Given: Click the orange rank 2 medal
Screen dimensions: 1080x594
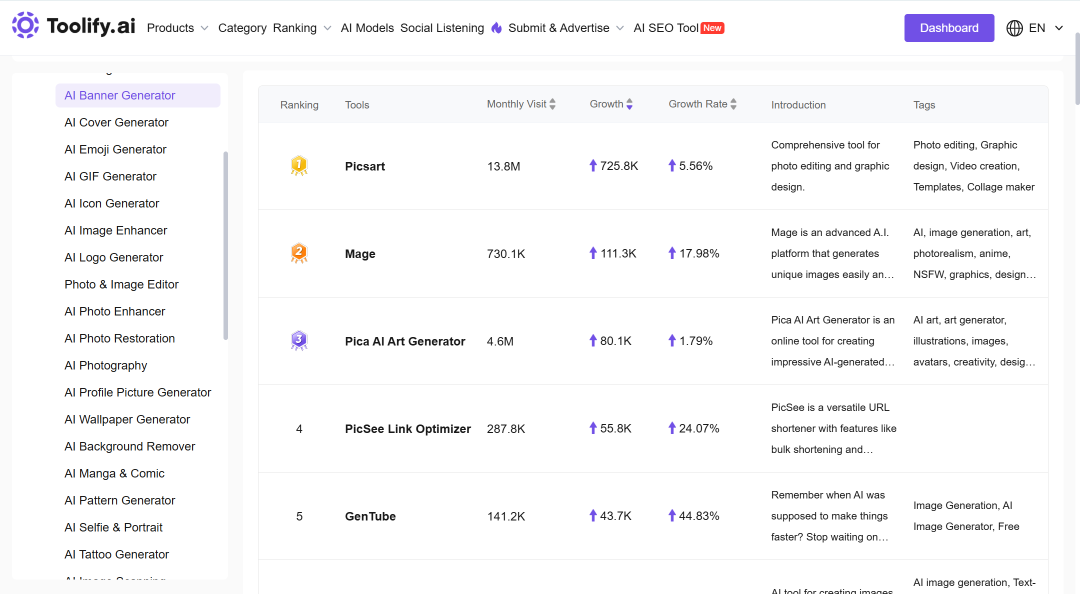Looking at the screenshot, I should click(299, 254).
